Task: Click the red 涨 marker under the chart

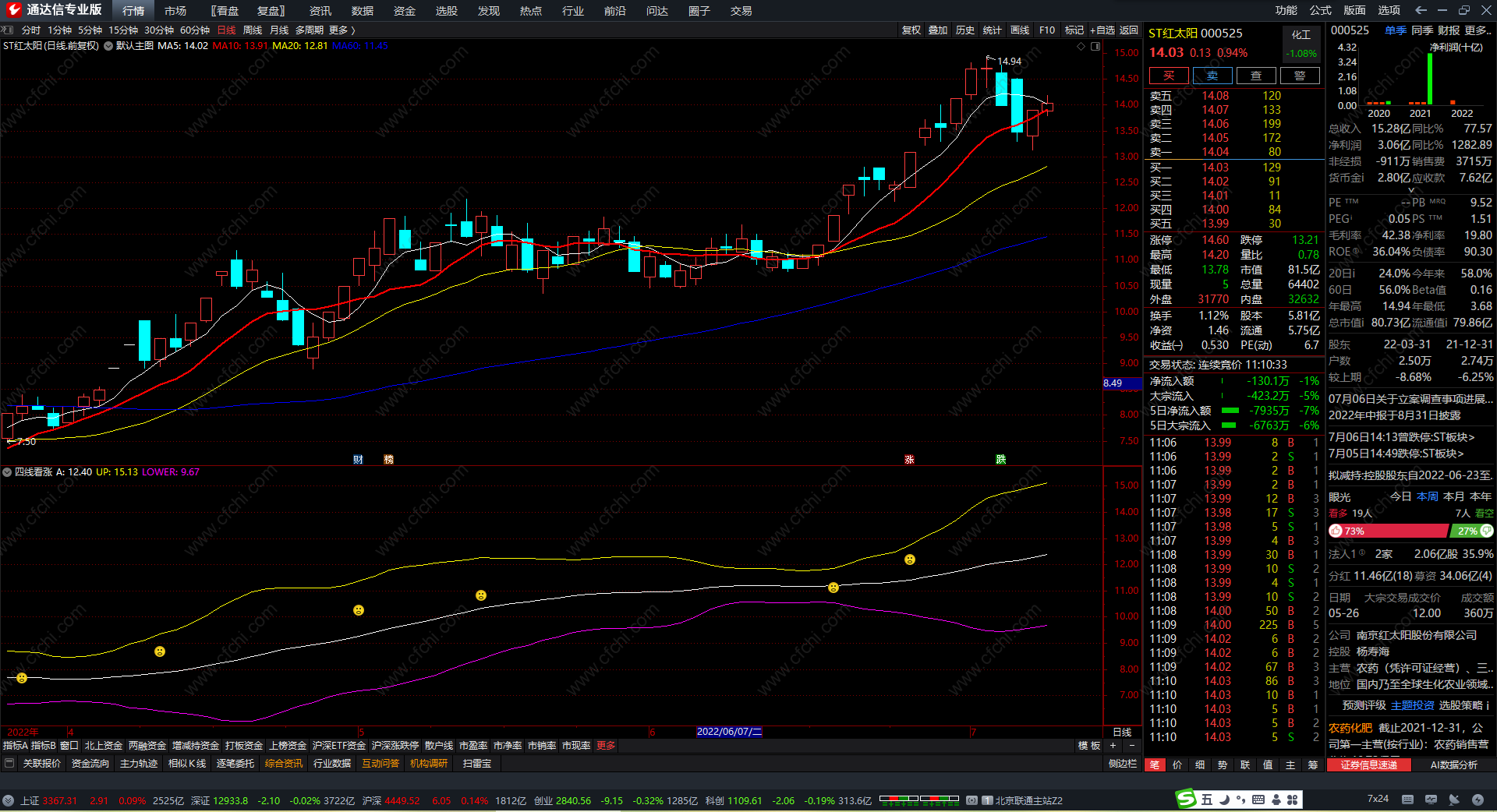Action: point(909,459)
